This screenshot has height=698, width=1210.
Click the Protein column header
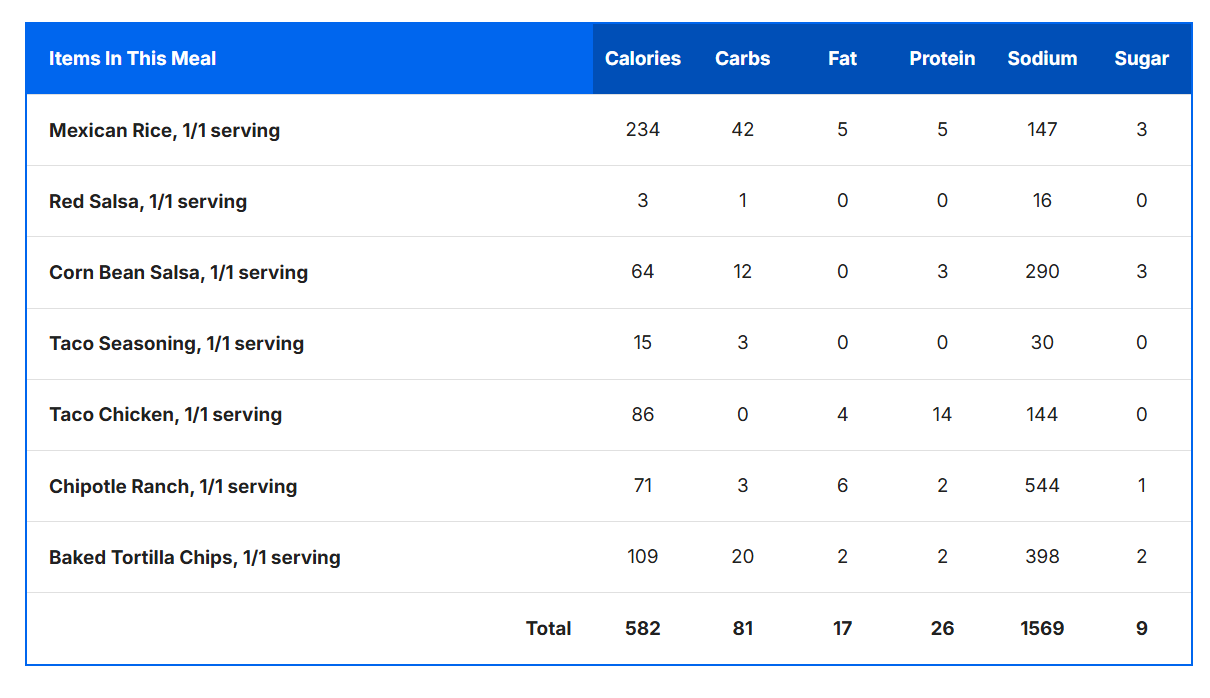click(x=942, y=59)
